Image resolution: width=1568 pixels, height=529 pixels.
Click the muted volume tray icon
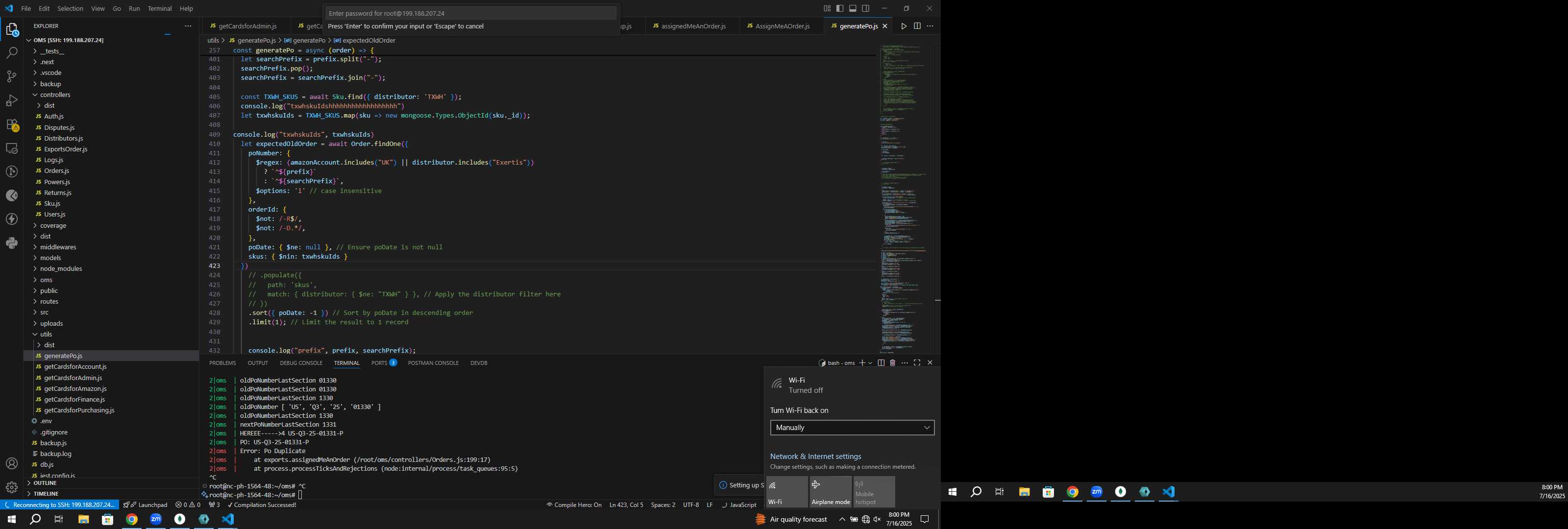pyautogui.click(x=877, y=519)
